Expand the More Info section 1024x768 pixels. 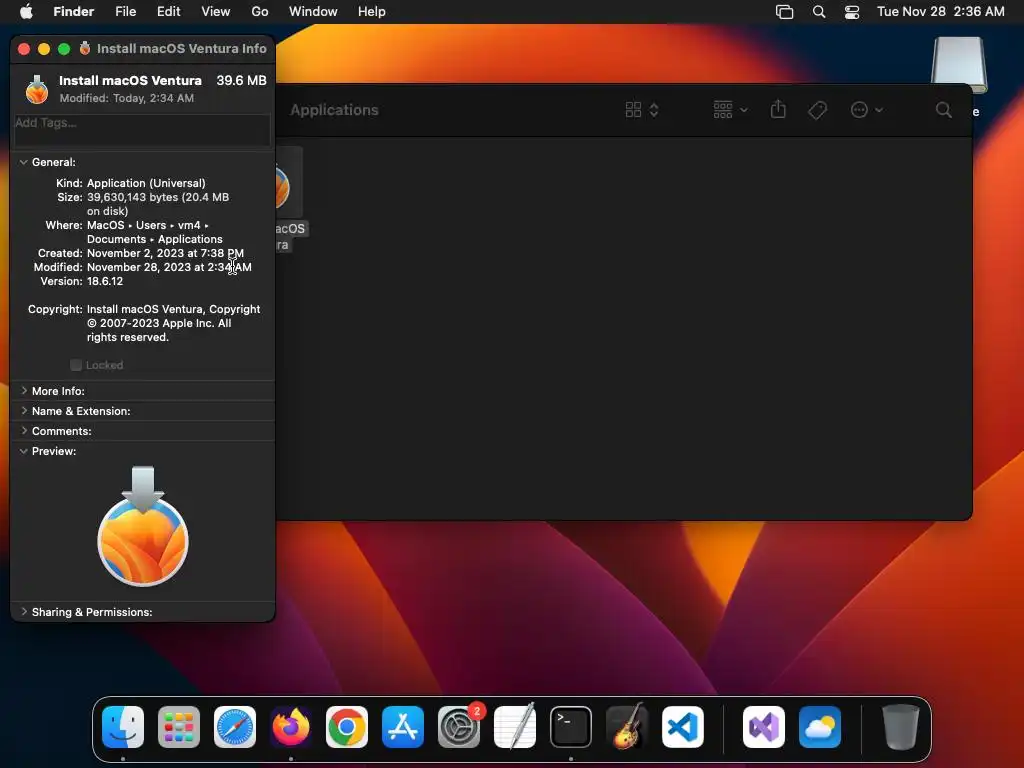point(24,391)
